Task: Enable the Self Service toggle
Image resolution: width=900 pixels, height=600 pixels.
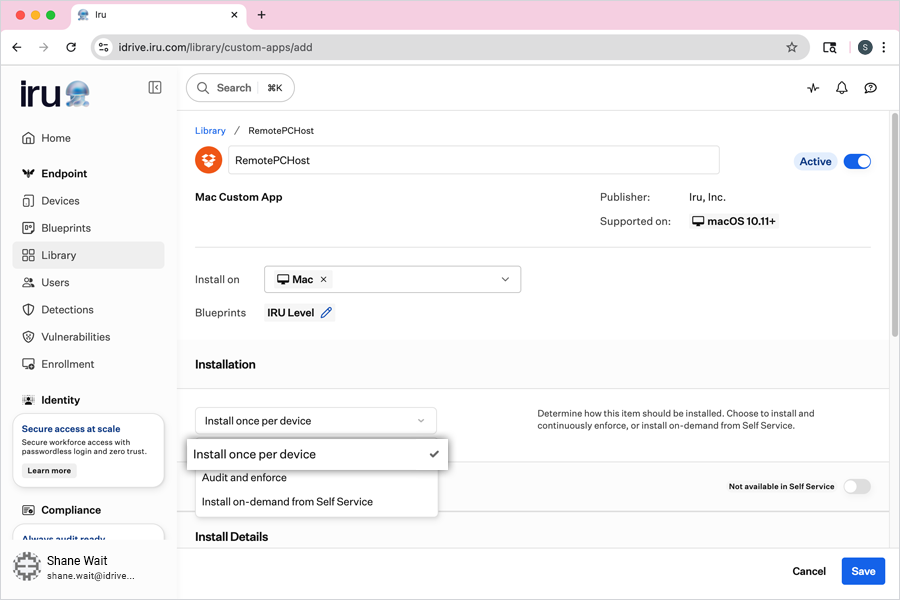Action: point(856,487)
